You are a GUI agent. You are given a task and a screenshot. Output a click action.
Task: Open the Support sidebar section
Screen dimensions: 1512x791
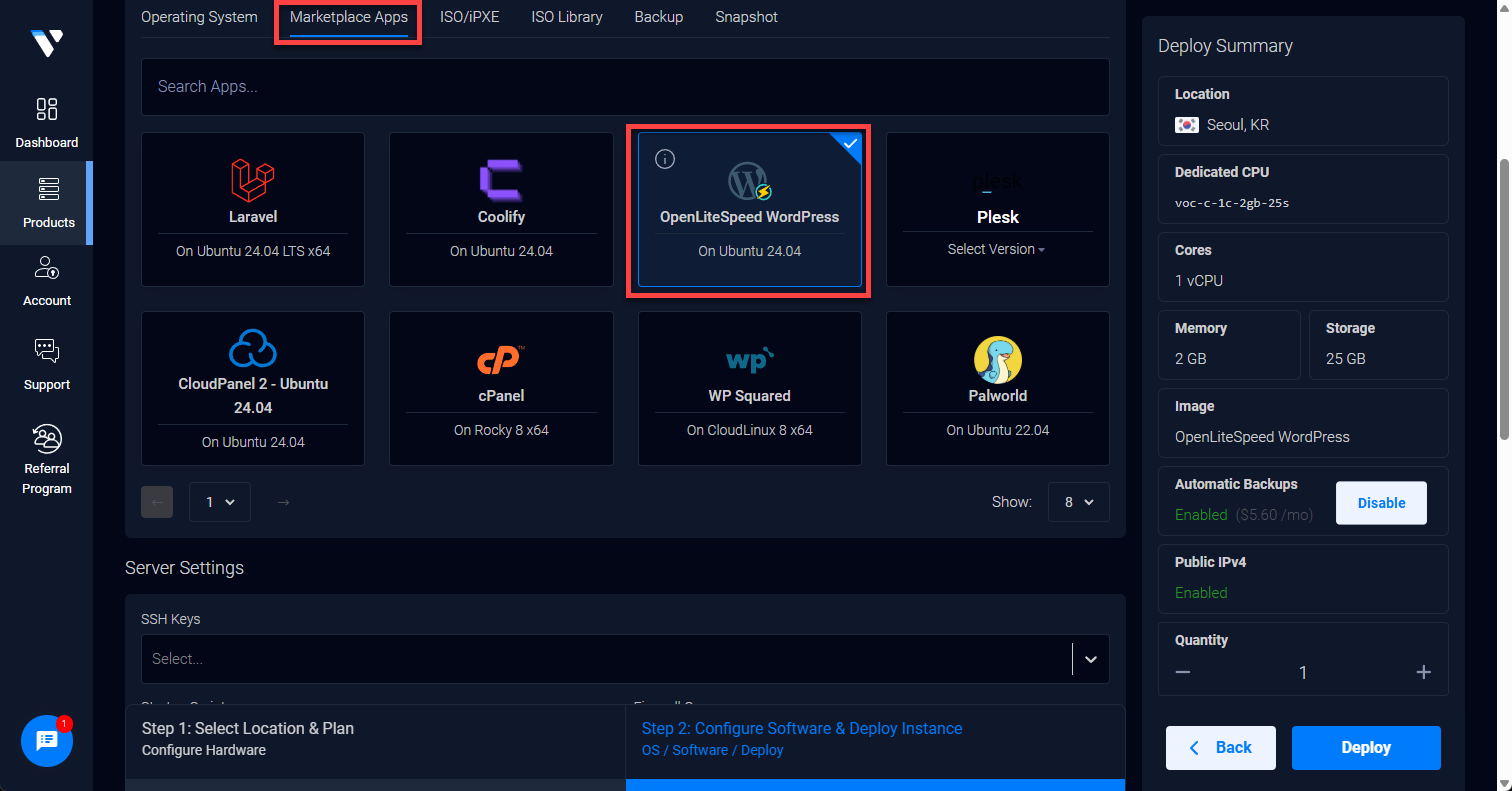click(x=47, y=364)
